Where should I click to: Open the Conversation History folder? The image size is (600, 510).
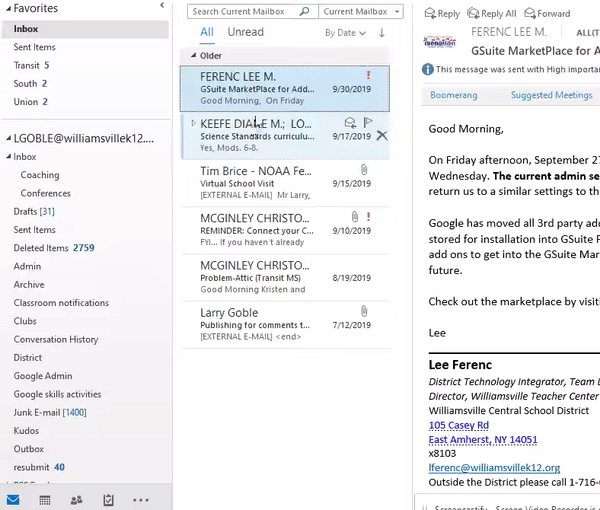(x=56, y=339)
